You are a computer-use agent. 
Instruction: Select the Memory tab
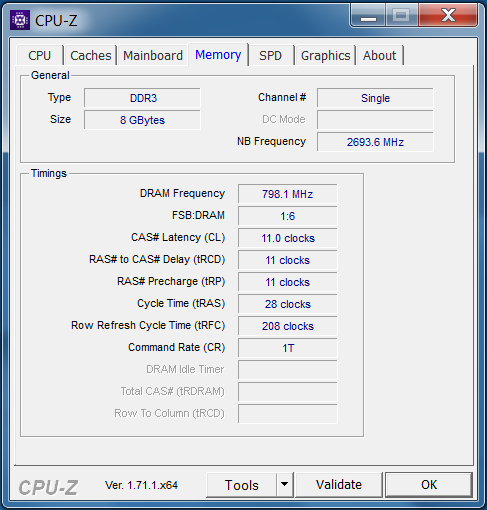(218, 54)
